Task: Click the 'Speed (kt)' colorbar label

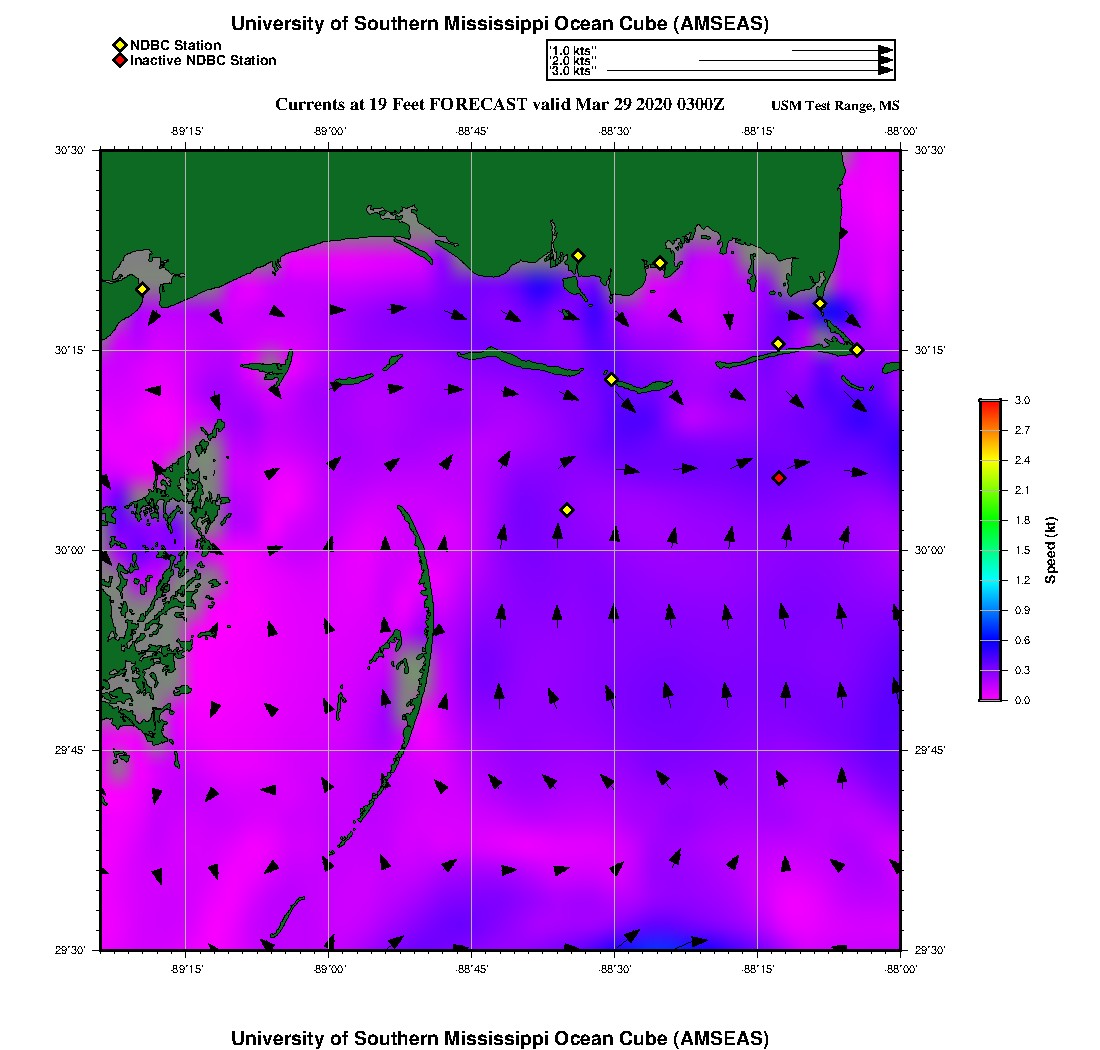Action: pos(1051,550)
